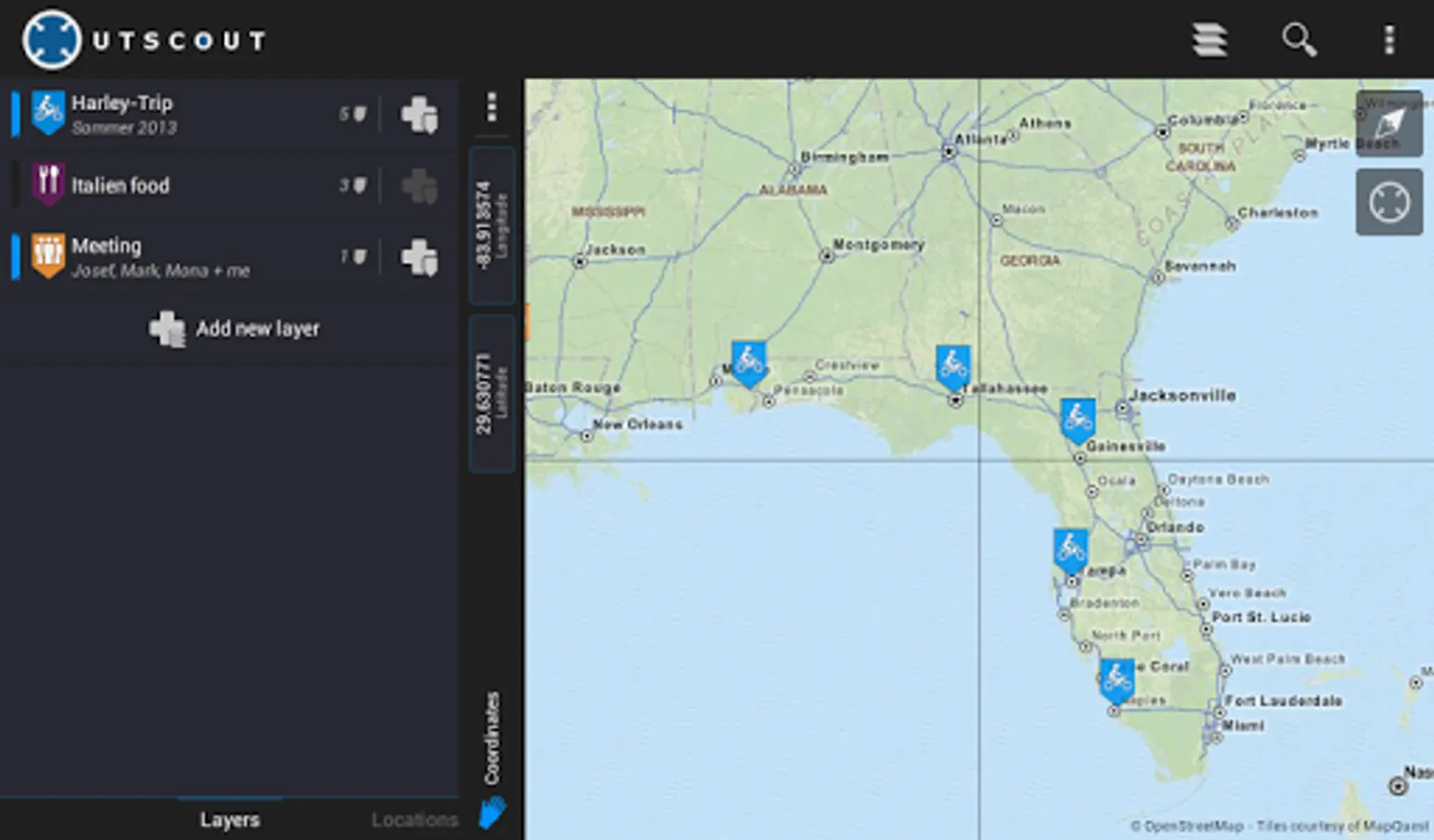Select the Harley-Trip layer title
The image size is (1434, 840).
(122, 103)
